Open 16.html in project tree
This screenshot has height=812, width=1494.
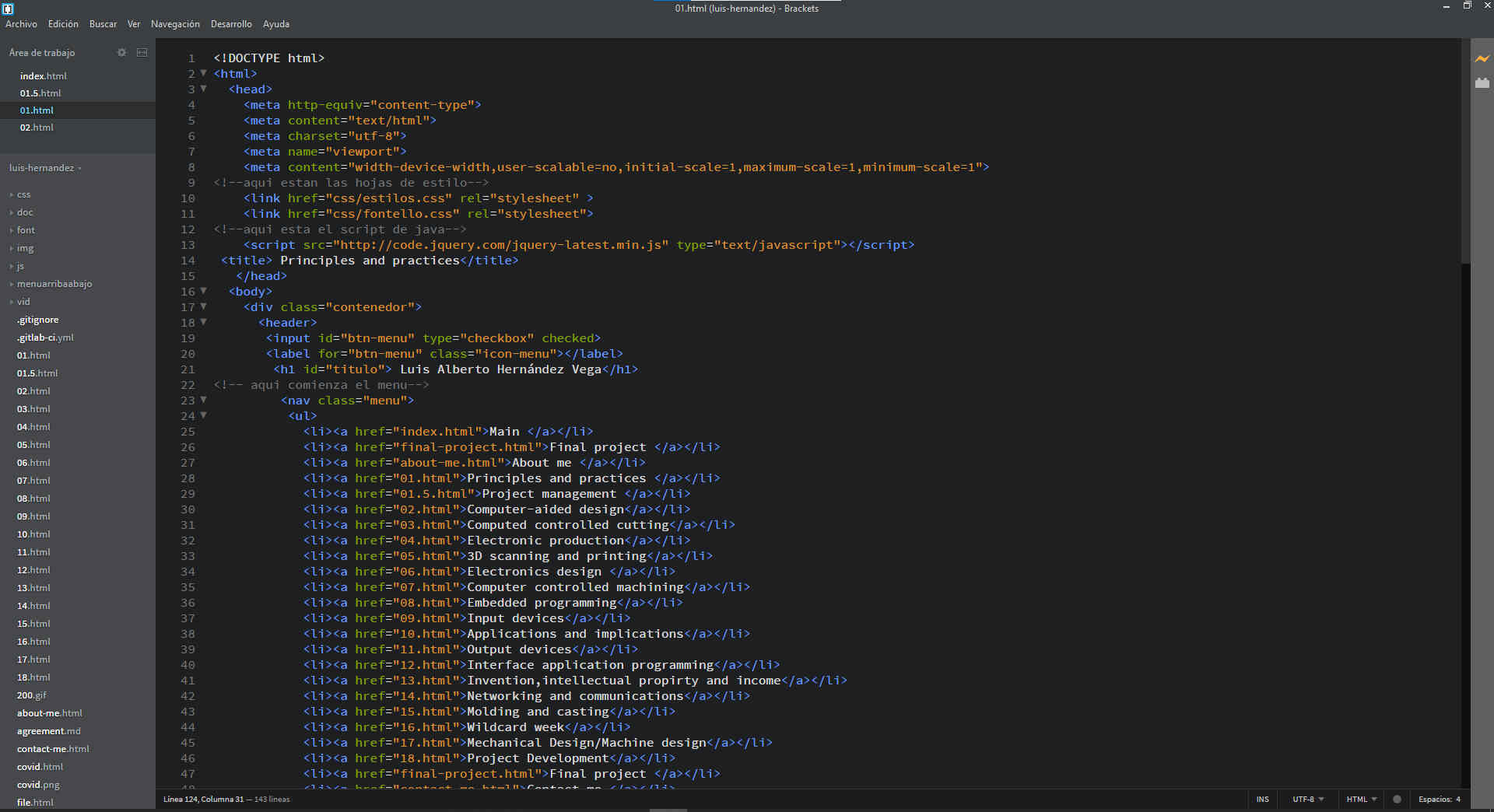click(33, 642)
